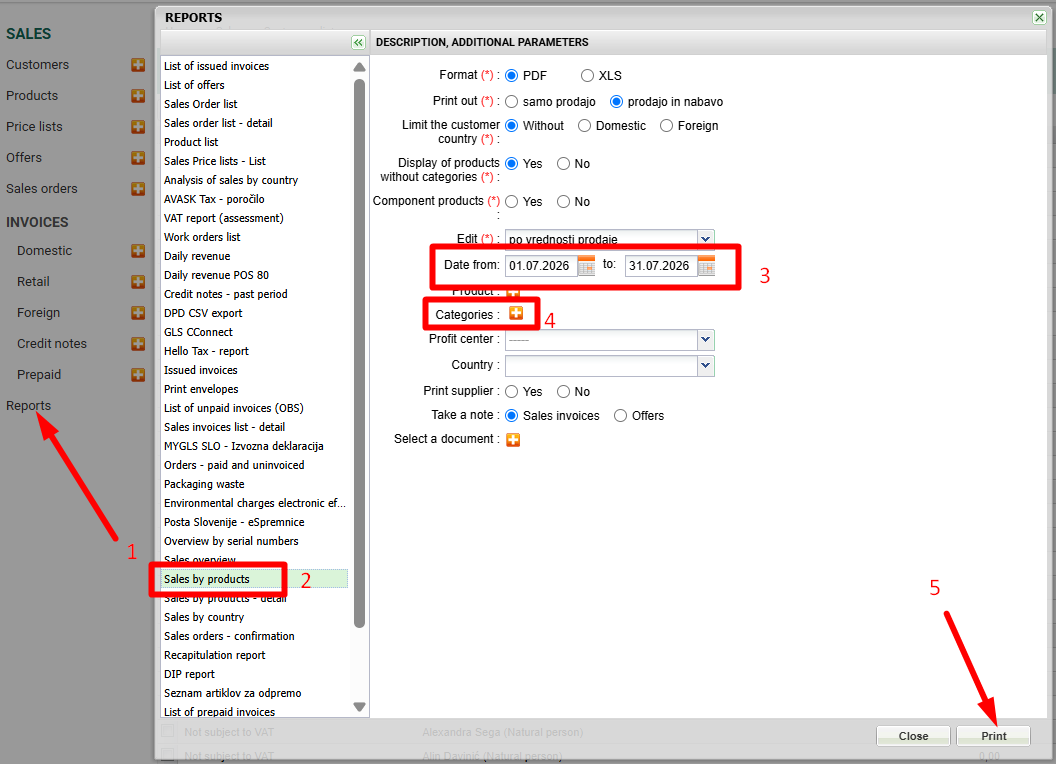Open the Profit center dropdown
This screenshot has width=1056, height=764.
(705, 340)
